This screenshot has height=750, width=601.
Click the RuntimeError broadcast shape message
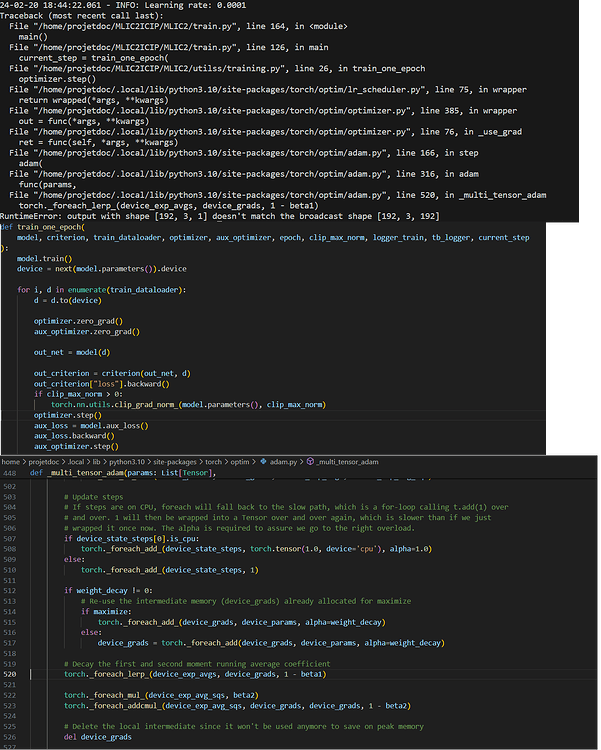coord(220,216)
